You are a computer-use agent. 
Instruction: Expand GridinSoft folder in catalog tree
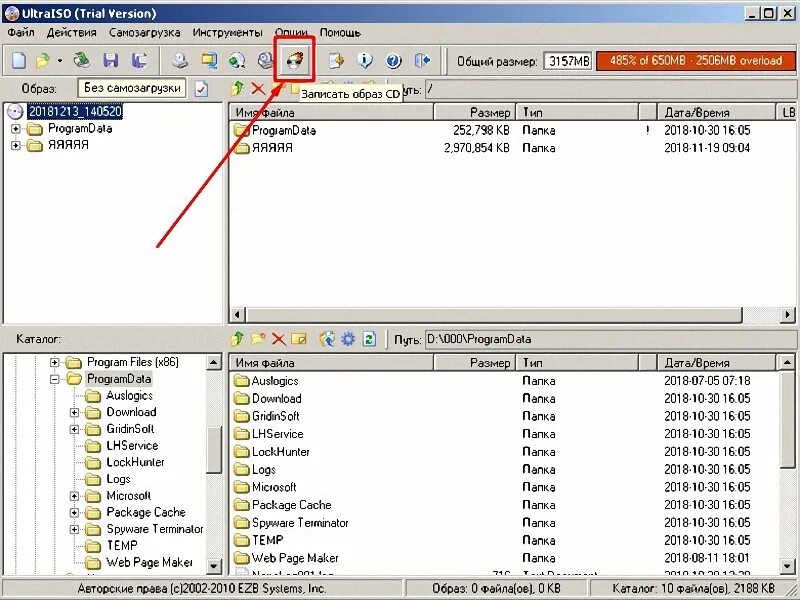click(74, 429)
